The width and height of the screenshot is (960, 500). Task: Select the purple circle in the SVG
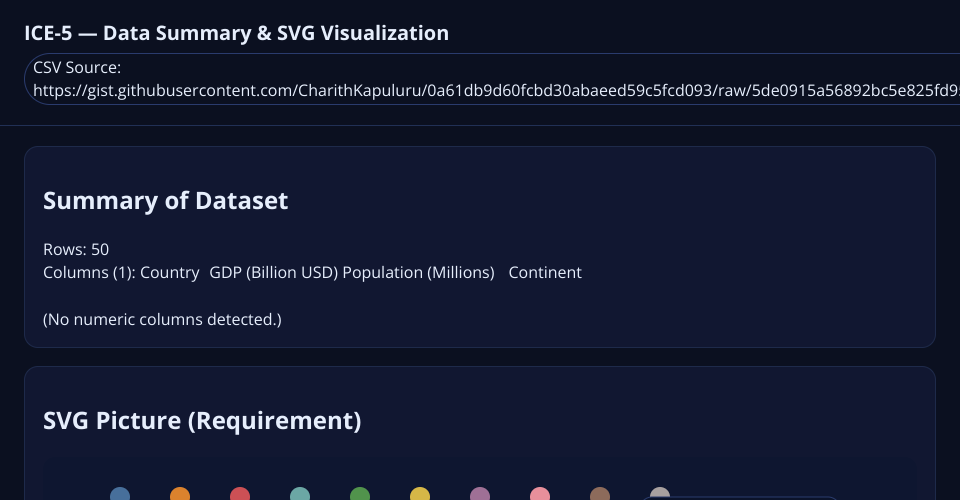(x=480, y=495)
